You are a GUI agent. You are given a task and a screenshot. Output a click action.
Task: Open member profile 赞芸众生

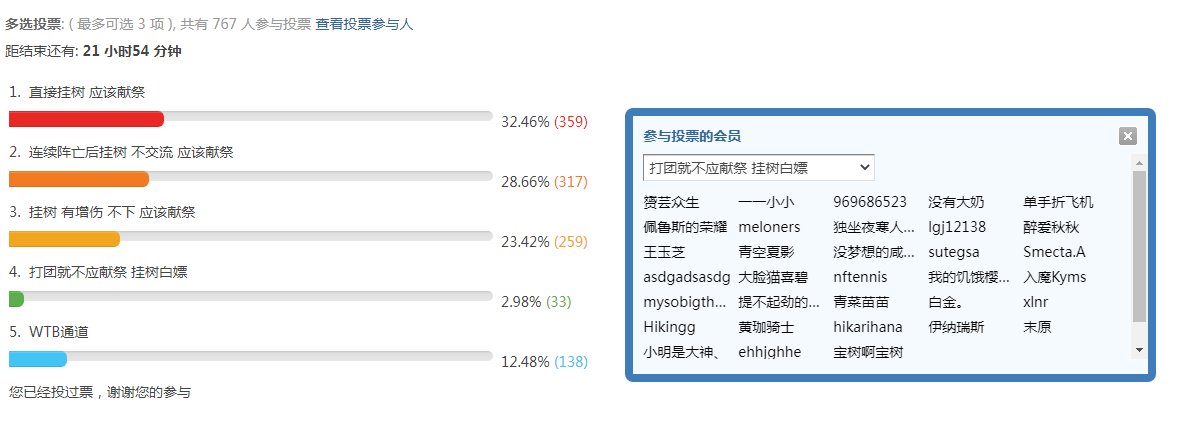671,202
